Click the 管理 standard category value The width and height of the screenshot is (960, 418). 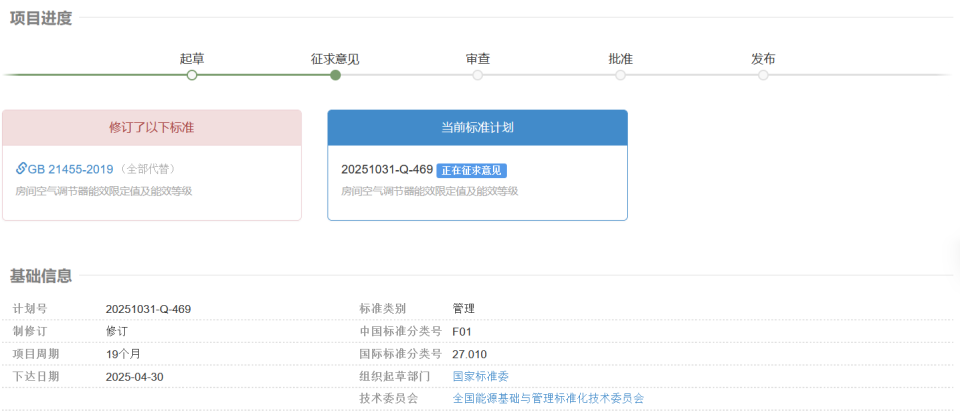point(463,309)
